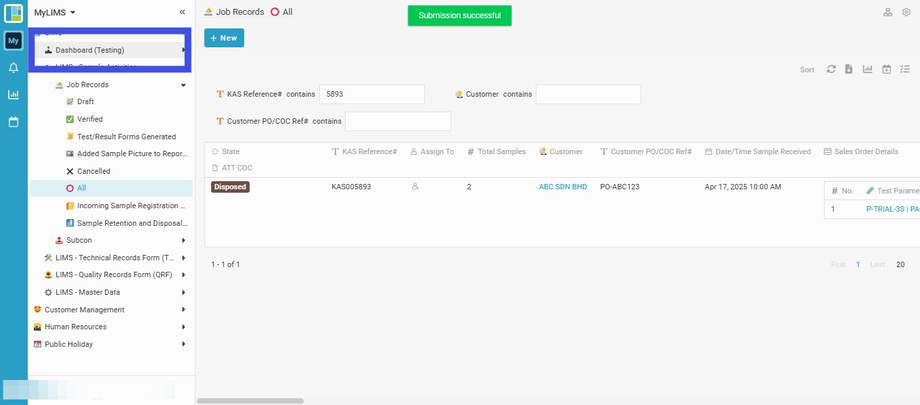The height and width of the screenshot is (405, 920).
Task: Click the Draft notepad icon in sidebar
Action: click(x=70, y=102)
